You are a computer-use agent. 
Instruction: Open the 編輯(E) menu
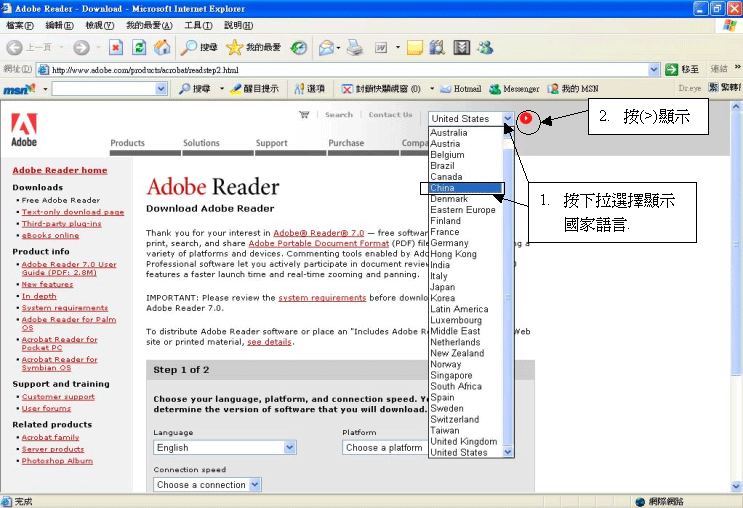[x=59, y=26]
